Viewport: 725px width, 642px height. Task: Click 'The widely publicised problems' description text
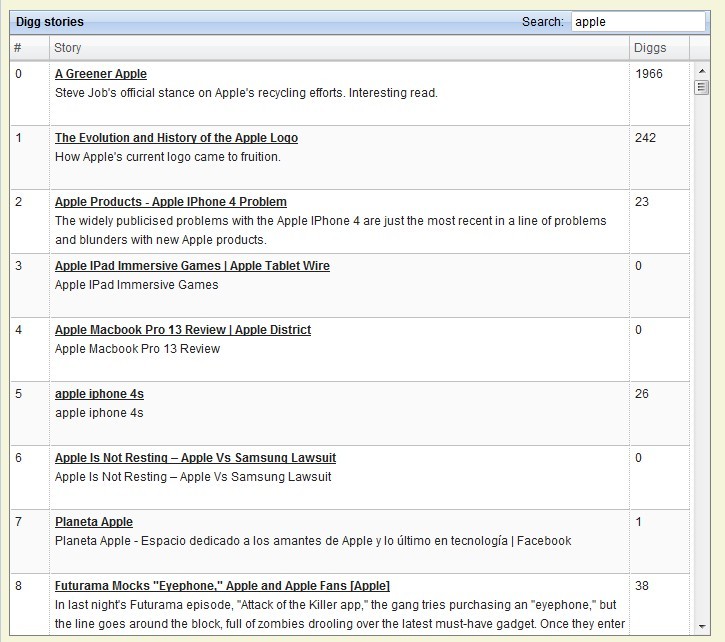tap(331, 230)
